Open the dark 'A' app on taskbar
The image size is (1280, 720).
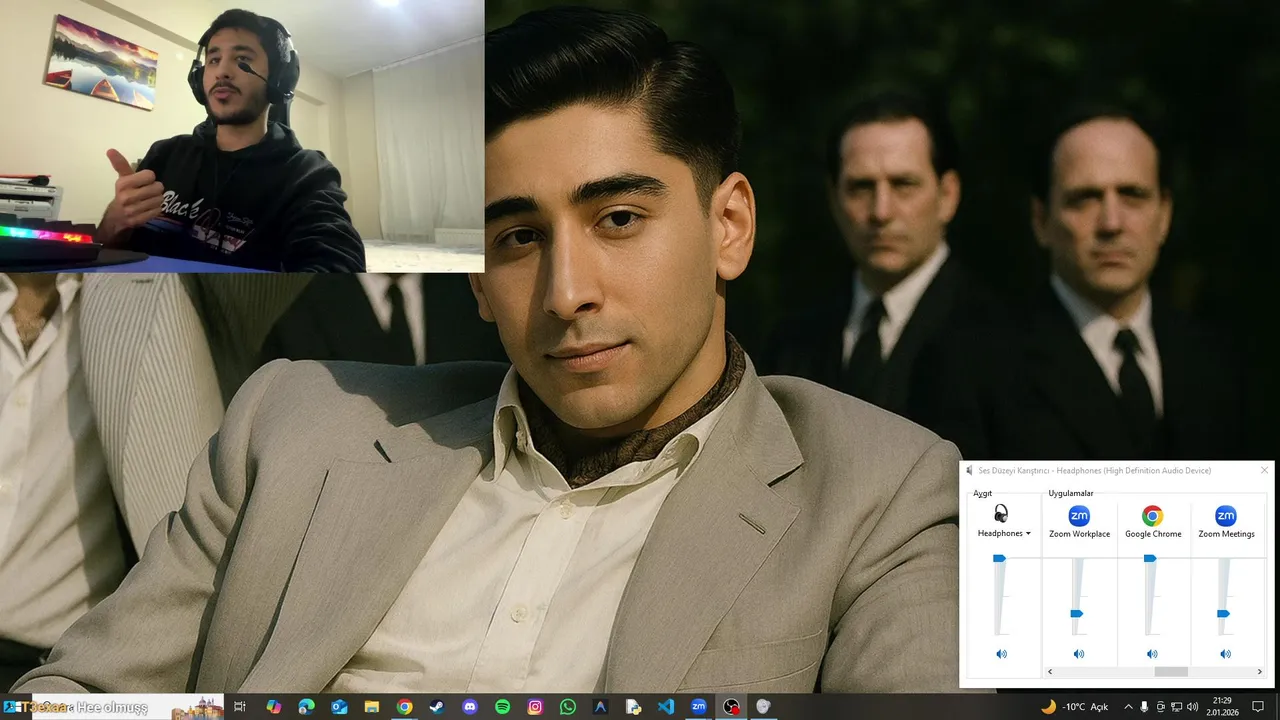coord(600,707)
